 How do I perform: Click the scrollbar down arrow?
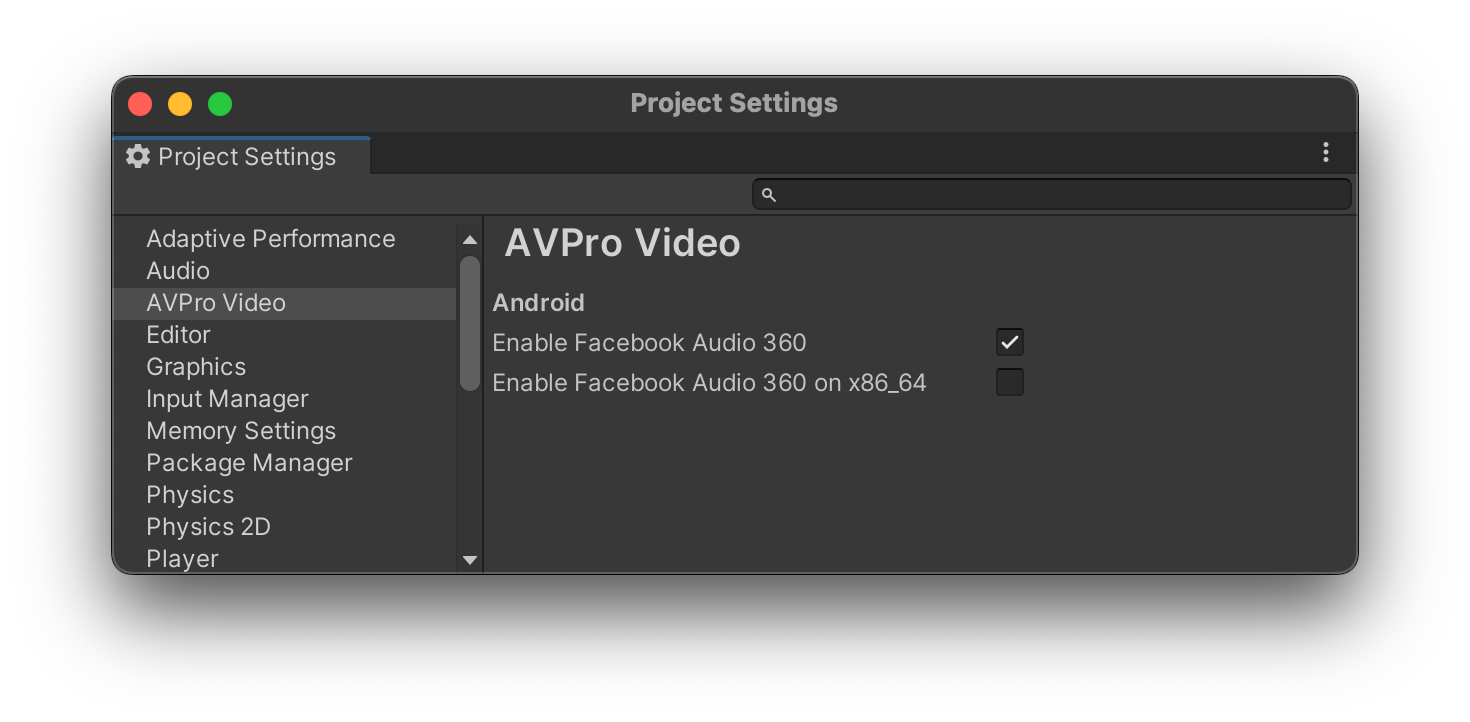tap(469, 560)
